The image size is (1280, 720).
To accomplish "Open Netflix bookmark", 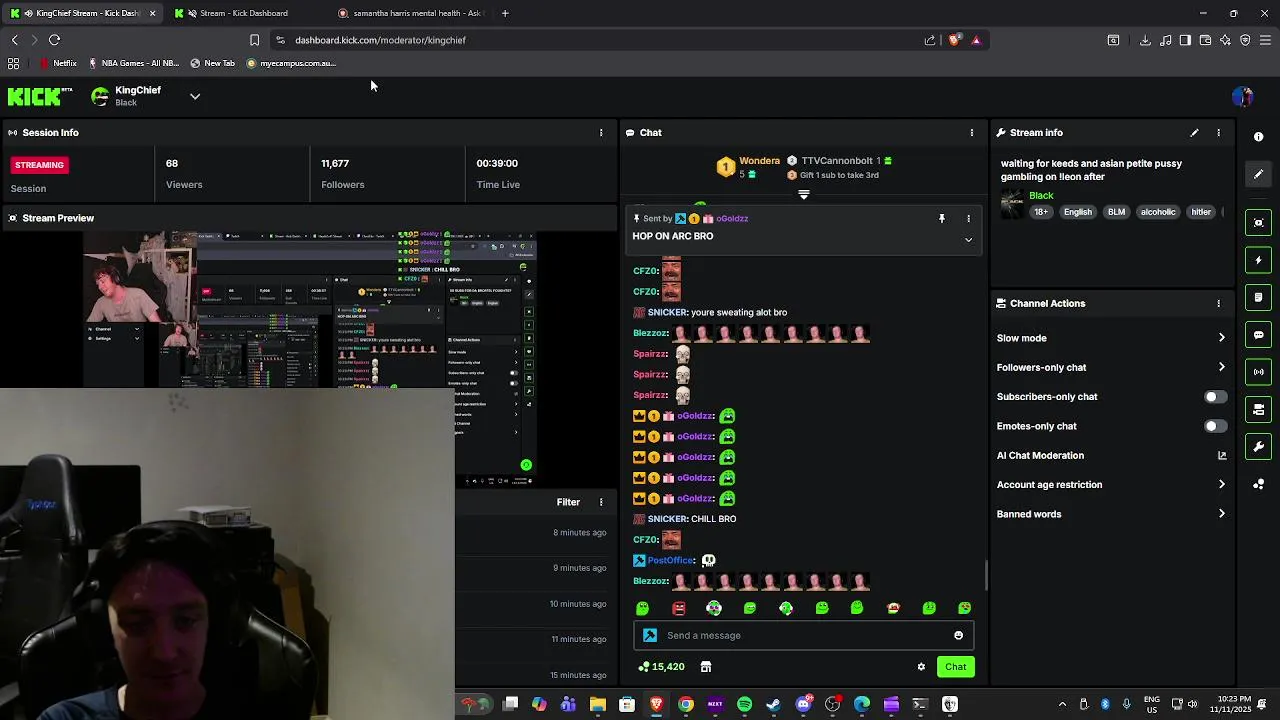I will point(58,63).
